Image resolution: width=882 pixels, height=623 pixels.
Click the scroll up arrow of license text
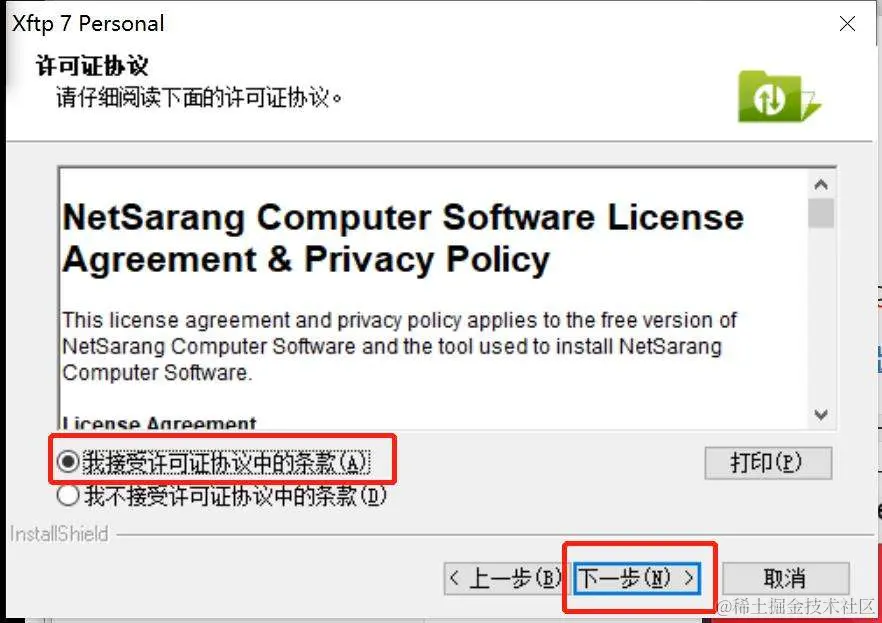pyautogui.click(x=821, y=184)
